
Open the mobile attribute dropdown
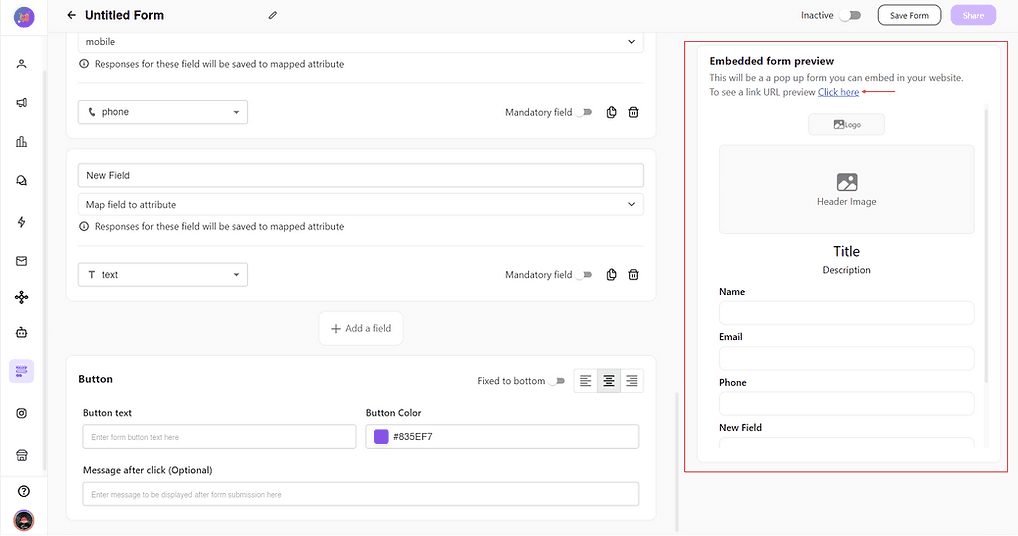(361, 42)
